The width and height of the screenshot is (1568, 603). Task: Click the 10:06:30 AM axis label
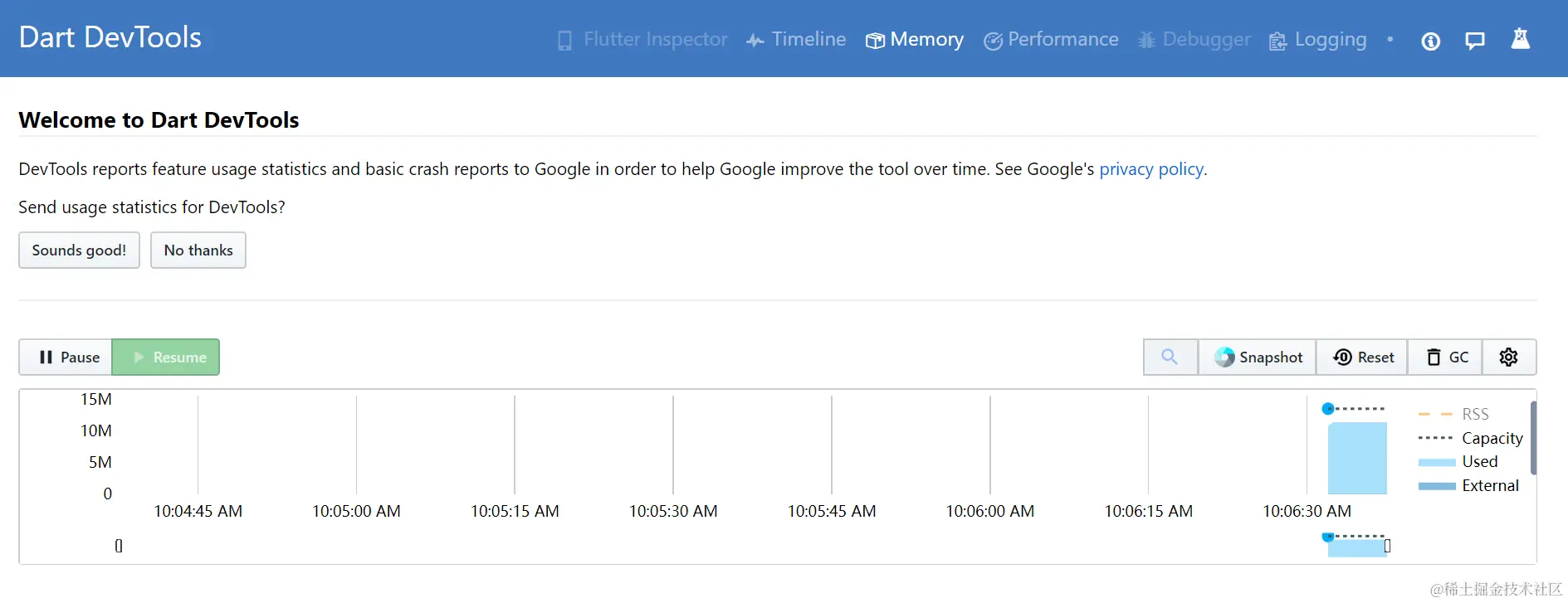pos(1307,512)
